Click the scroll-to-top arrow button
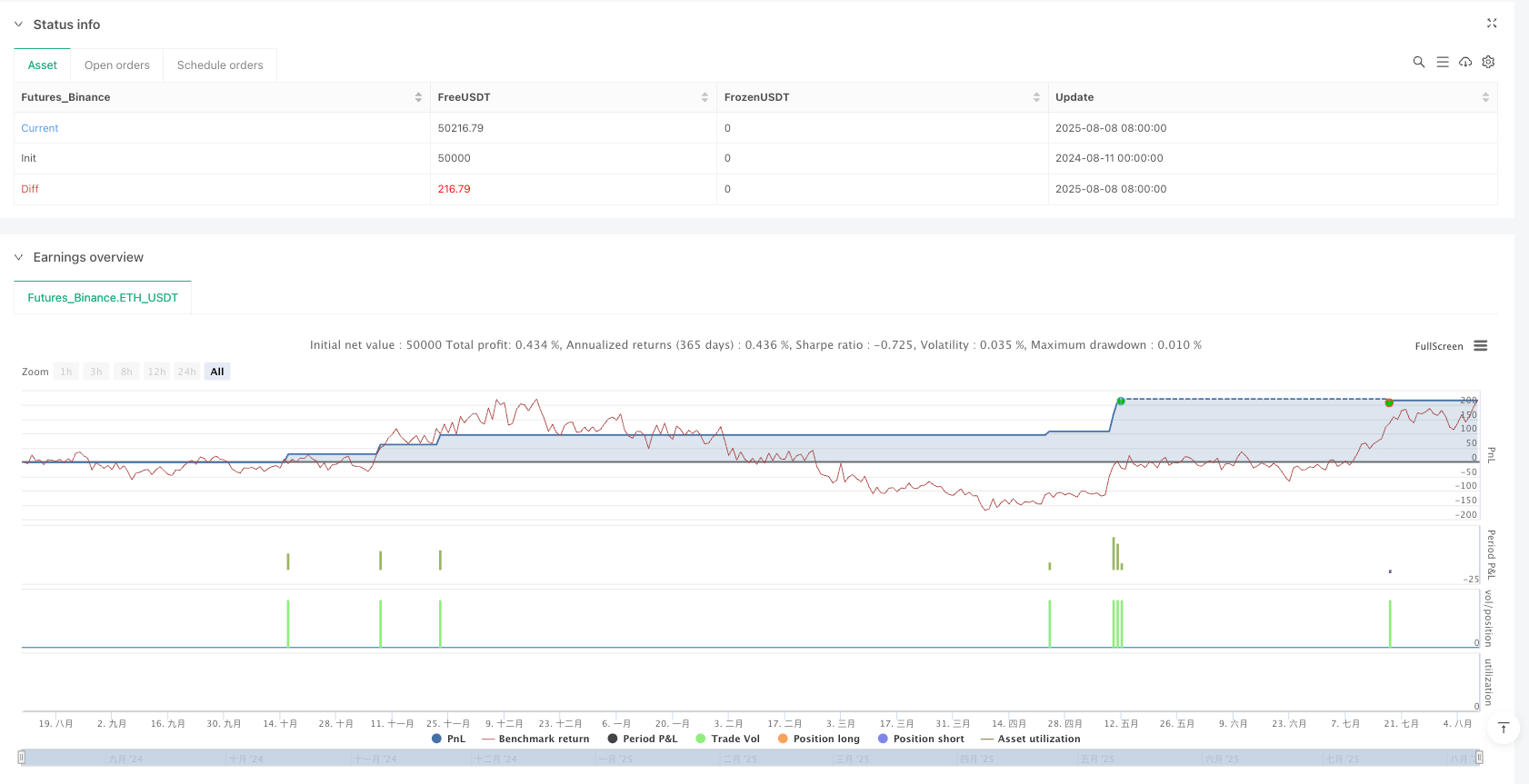 (1504, 728)
